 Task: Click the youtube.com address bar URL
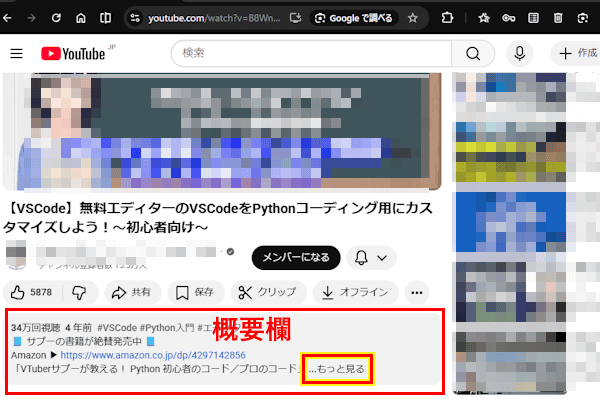coord(214,18)
